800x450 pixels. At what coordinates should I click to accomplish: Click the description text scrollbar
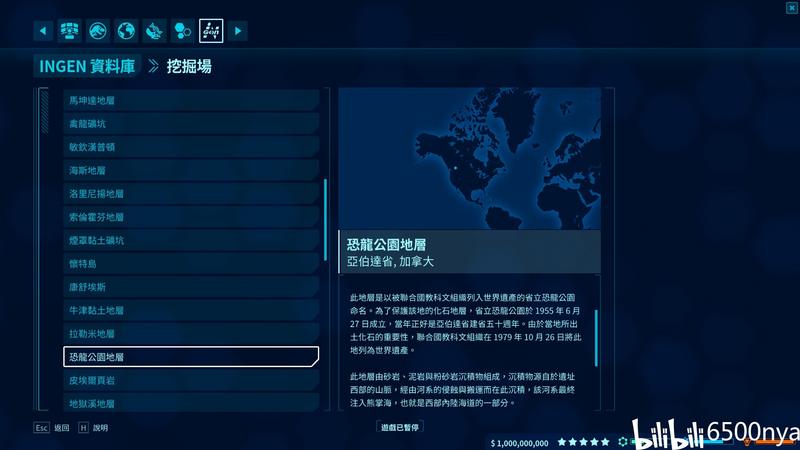[596, 338]
